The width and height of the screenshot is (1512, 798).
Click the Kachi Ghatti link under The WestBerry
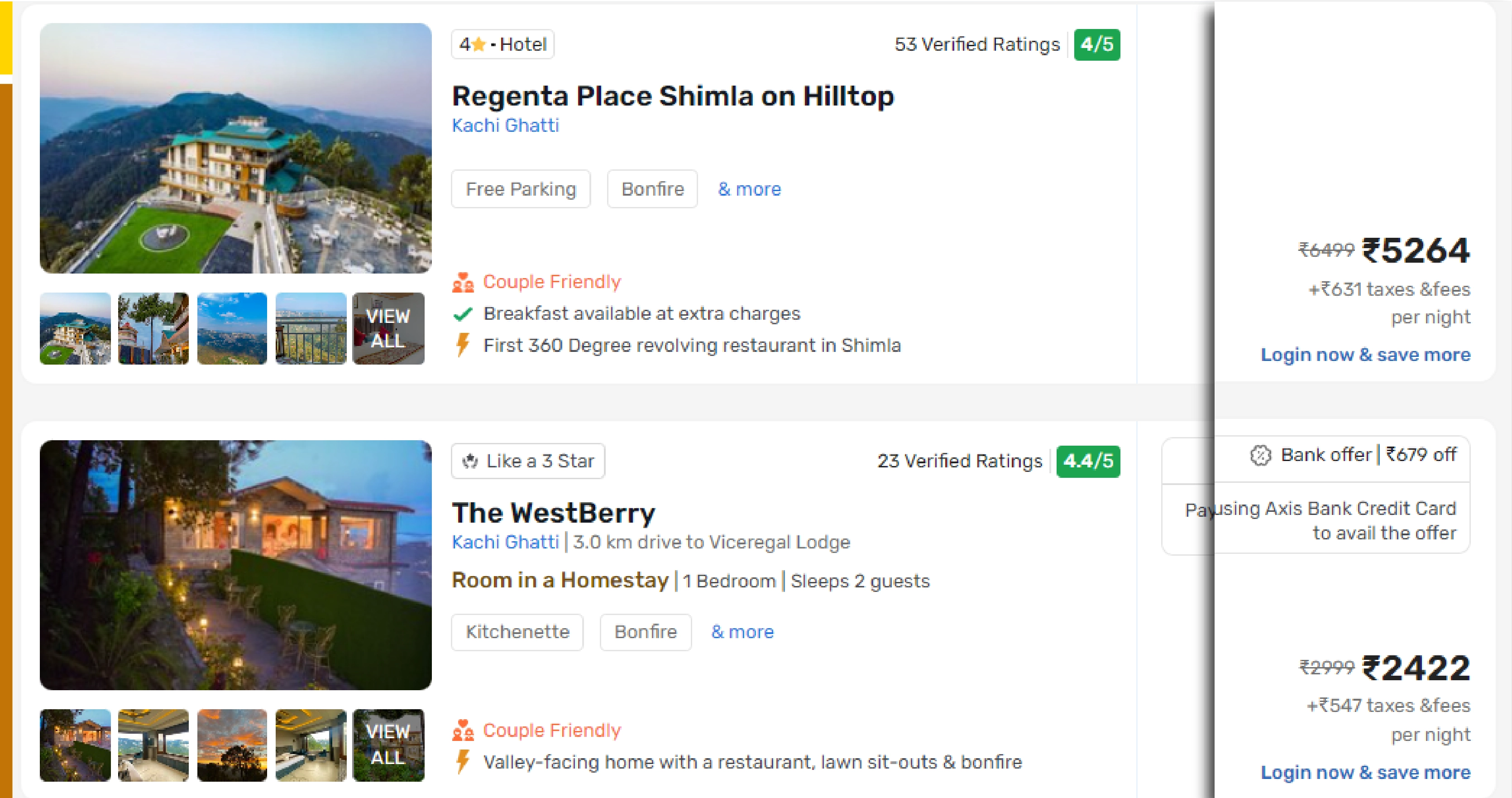[505, 542]
